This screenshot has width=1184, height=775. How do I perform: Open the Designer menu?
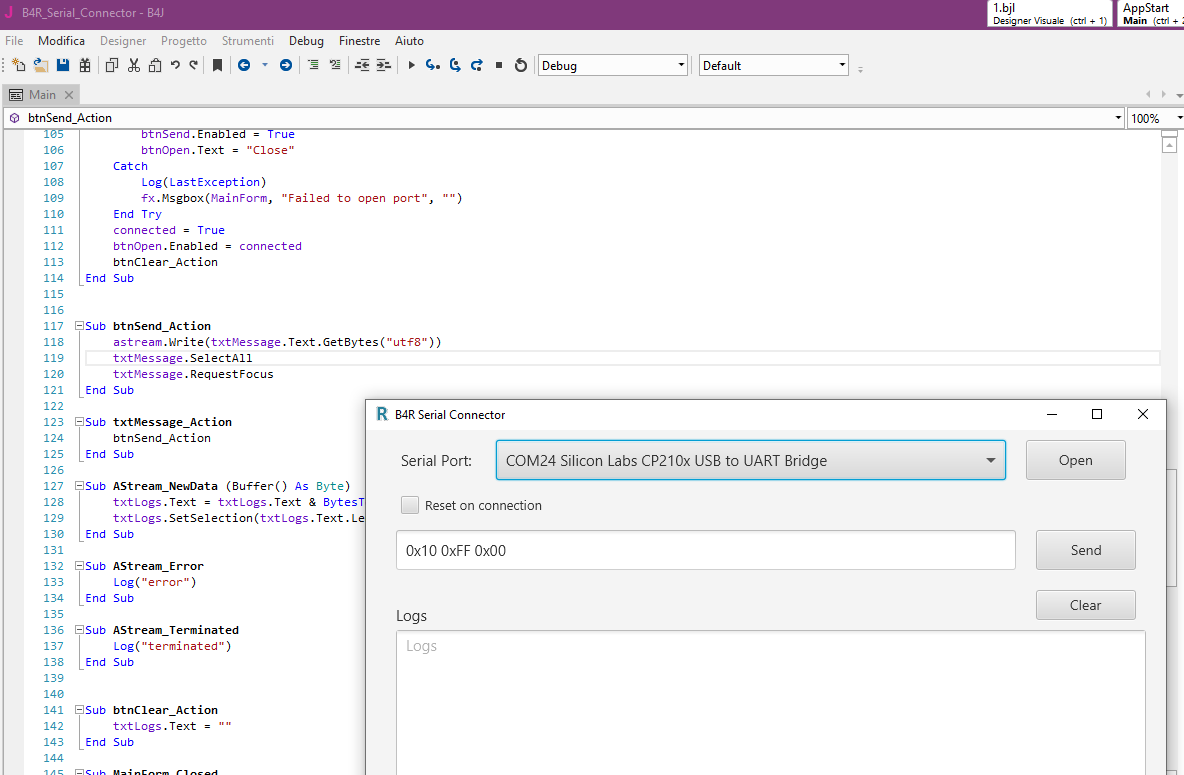coord(123,41)
